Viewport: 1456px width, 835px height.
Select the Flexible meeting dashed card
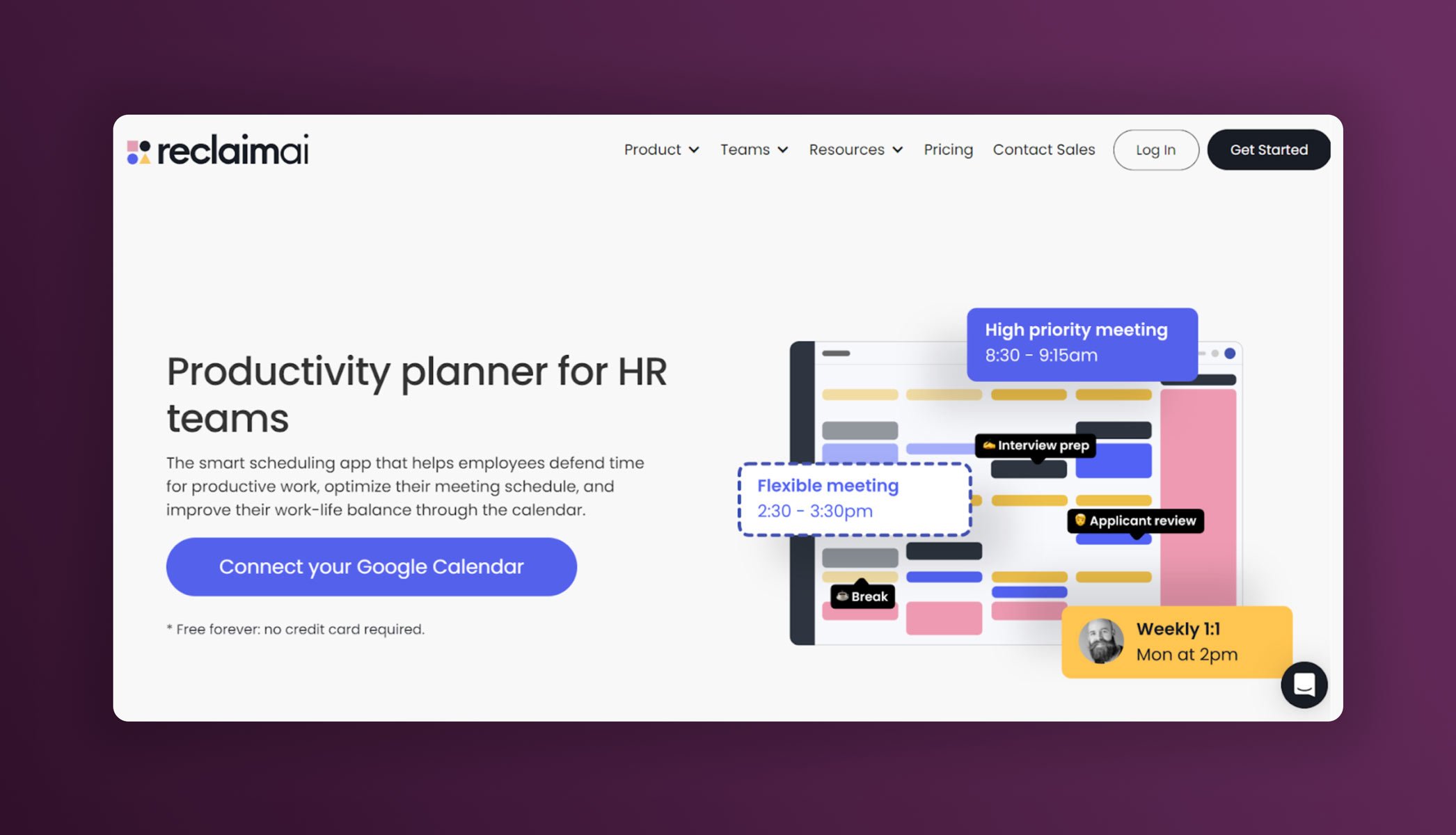[x=854, y=499]
